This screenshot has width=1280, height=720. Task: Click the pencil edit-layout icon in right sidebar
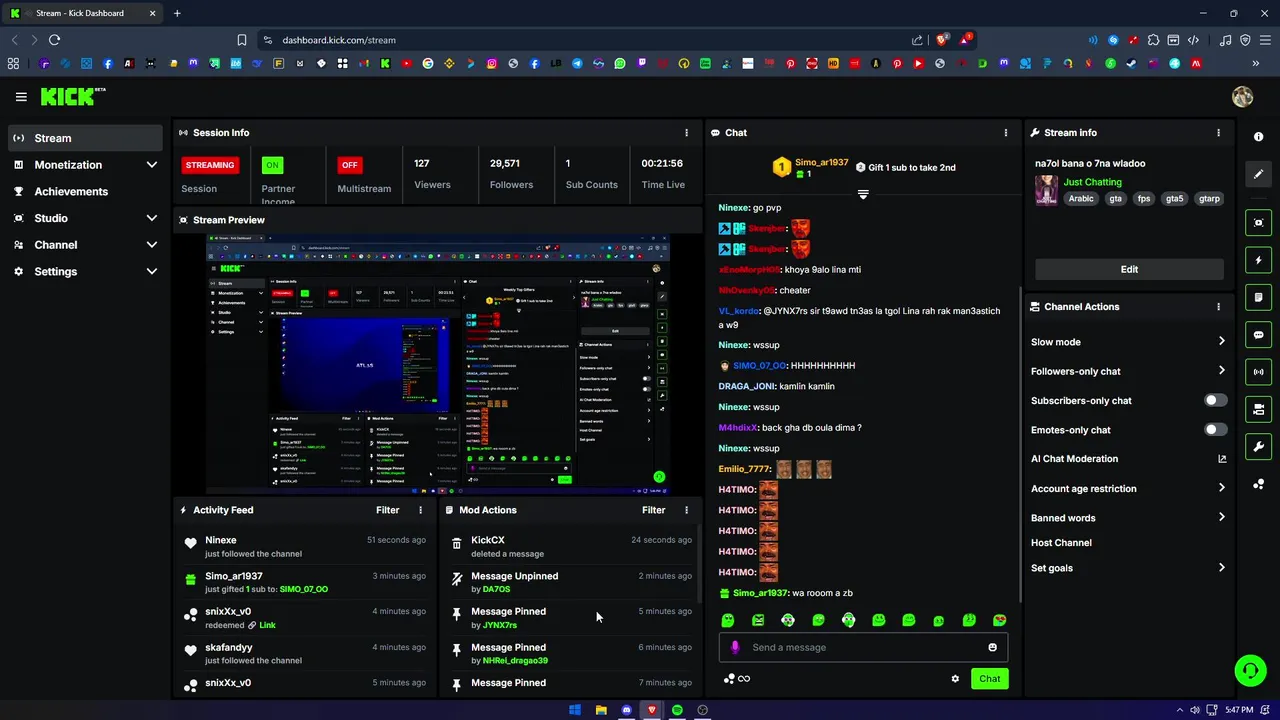tap(1258, 174)
